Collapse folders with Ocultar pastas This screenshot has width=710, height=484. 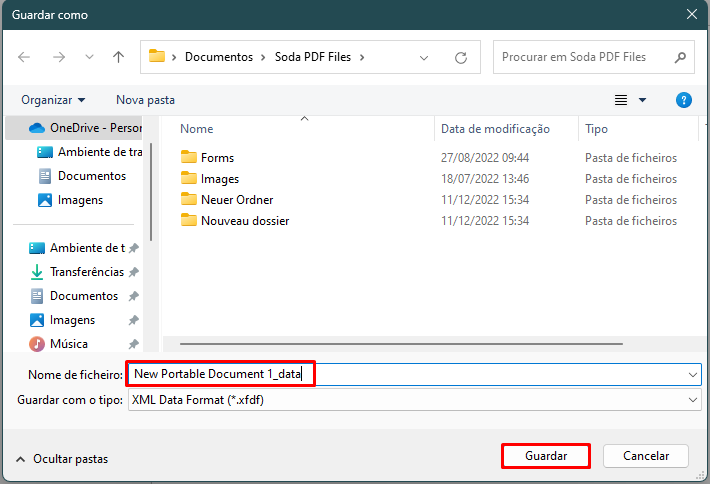pyautogui.click(x=62, y=459)
